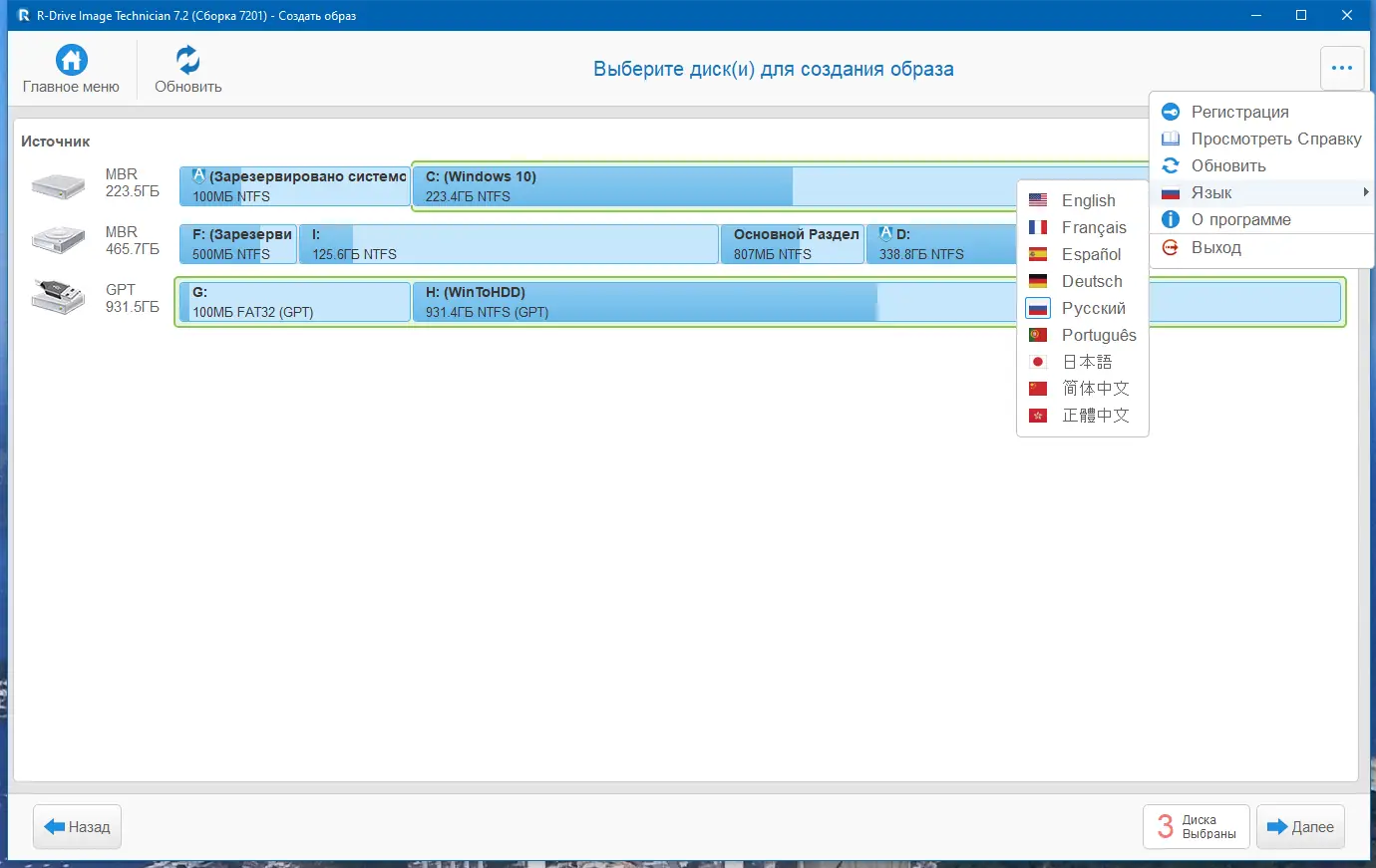Select Deutsch from the language menu
This screenshot has height=868, width=1376.
coord(1093,281)
